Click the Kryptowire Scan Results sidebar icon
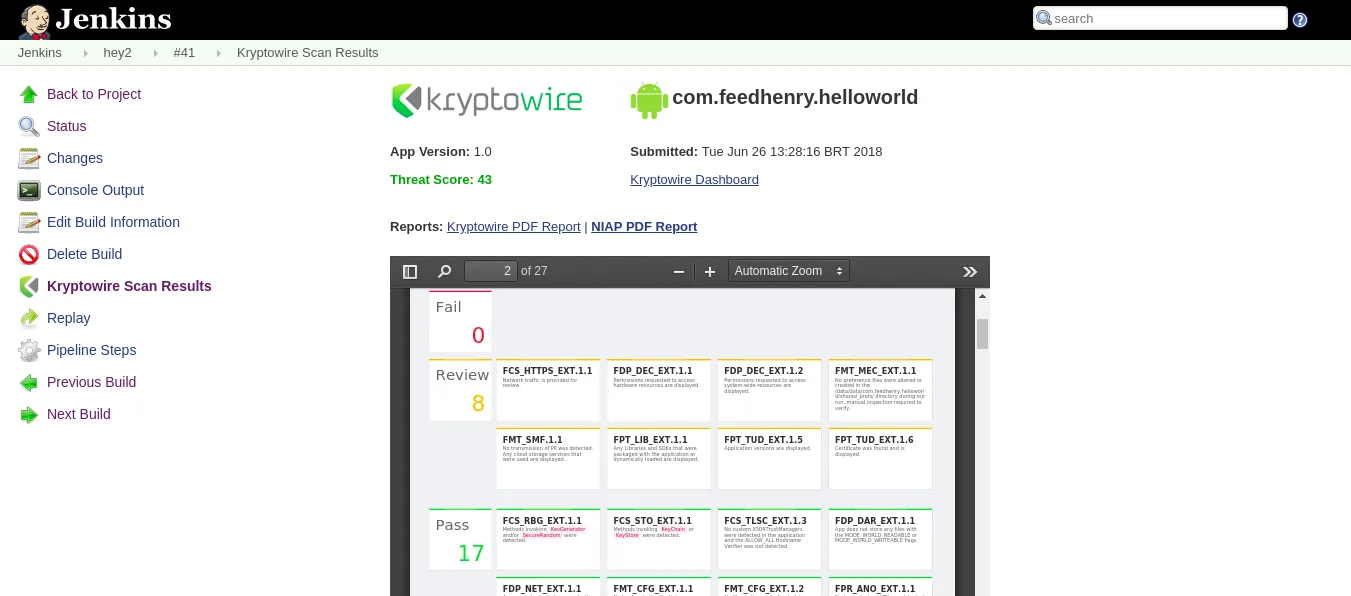This screenshot has width=1351, height=596. point(29,286)
